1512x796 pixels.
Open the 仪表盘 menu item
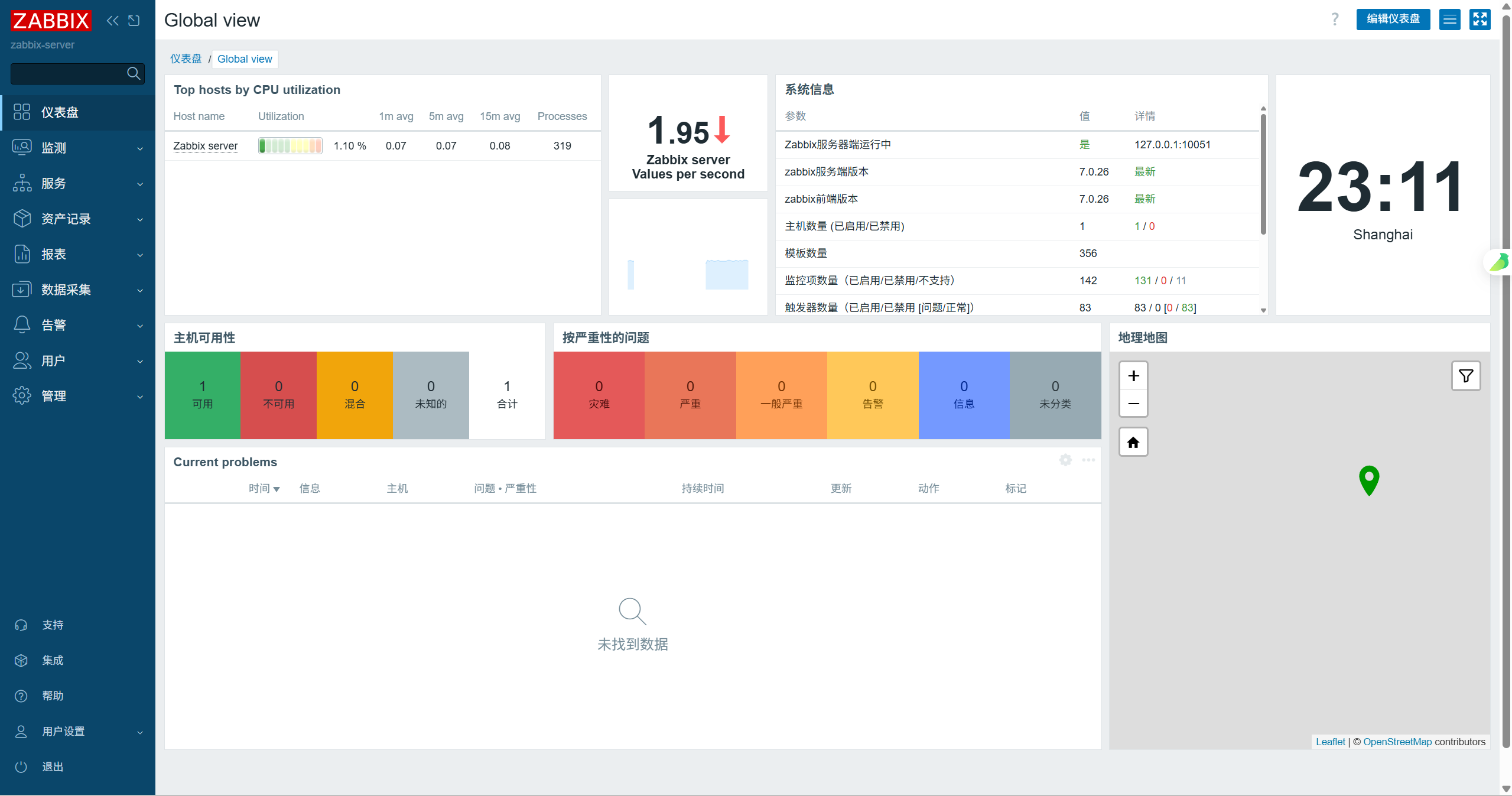tap(78, 112)
